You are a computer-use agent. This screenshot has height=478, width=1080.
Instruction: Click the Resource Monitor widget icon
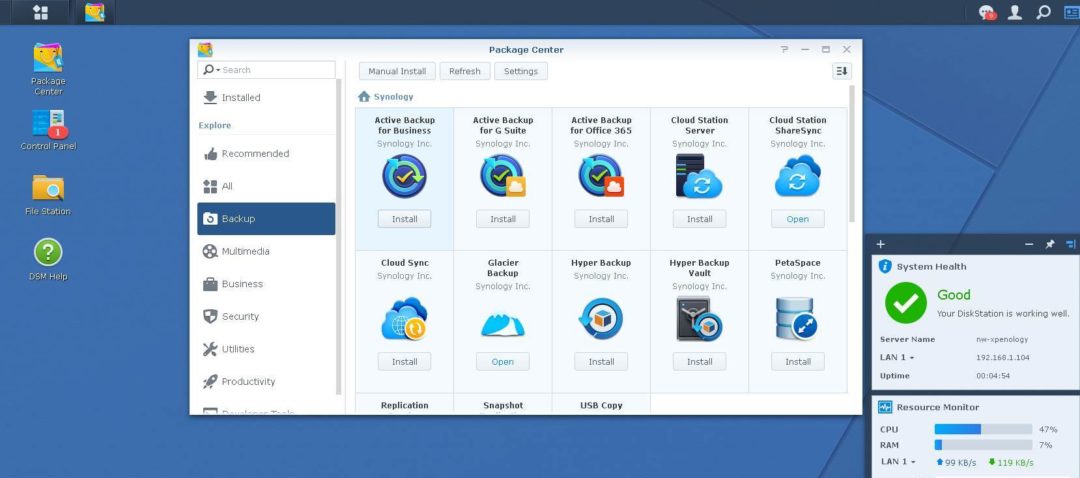[885, 407]
